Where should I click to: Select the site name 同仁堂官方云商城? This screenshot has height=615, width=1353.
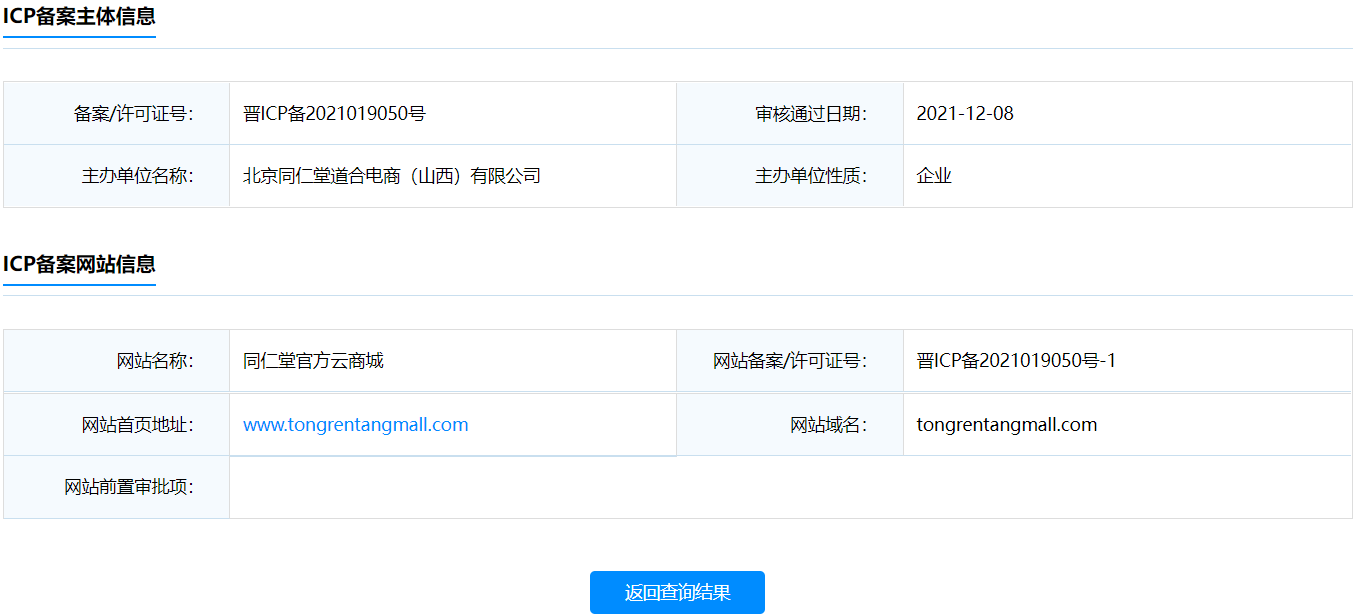point(313,361)
